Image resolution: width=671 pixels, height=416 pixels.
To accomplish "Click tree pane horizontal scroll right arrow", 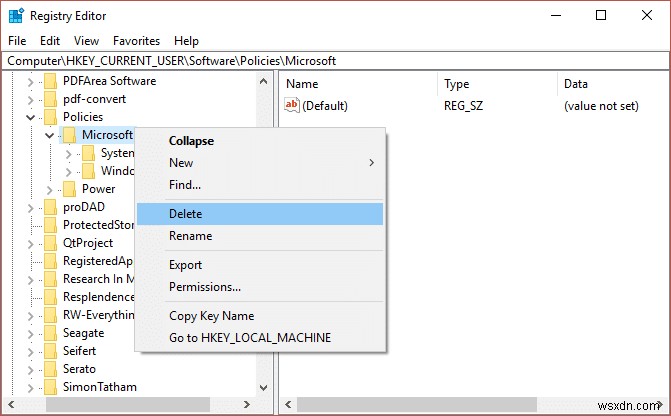I will coord(246,404).
